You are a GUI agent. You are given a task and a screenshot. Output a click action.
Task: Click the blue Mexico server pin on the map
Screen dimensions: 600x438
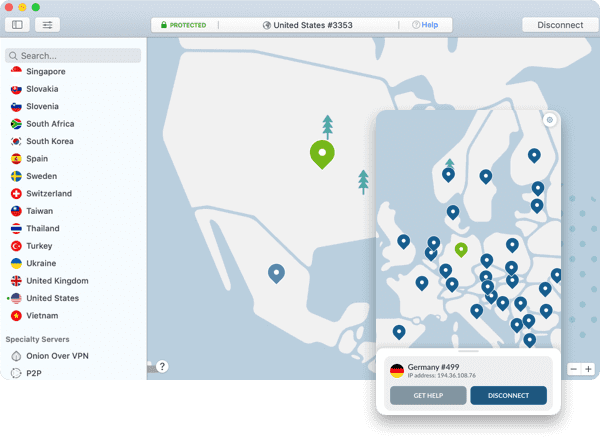pyautogui.click(x=276, y=274)
